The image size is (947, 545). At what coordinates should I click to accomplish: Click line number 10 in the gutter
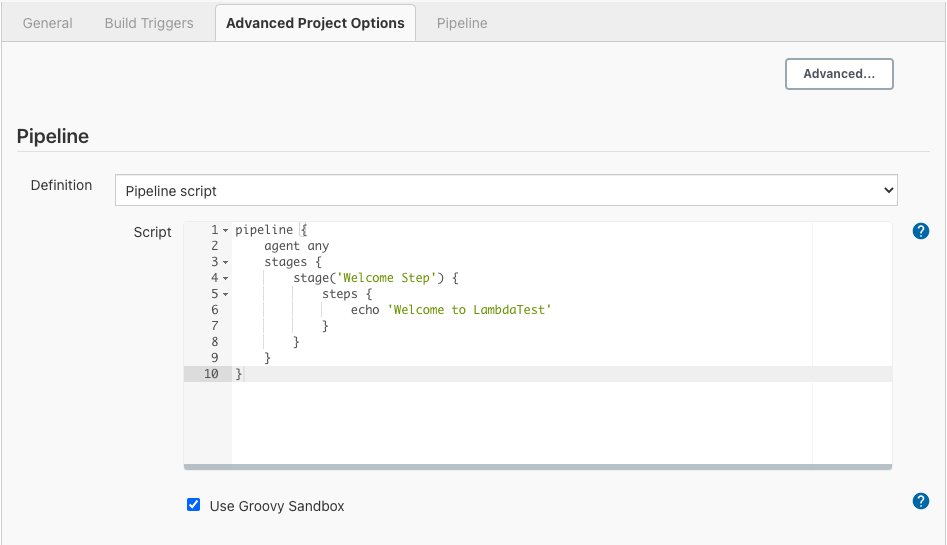tap(210, 374)
